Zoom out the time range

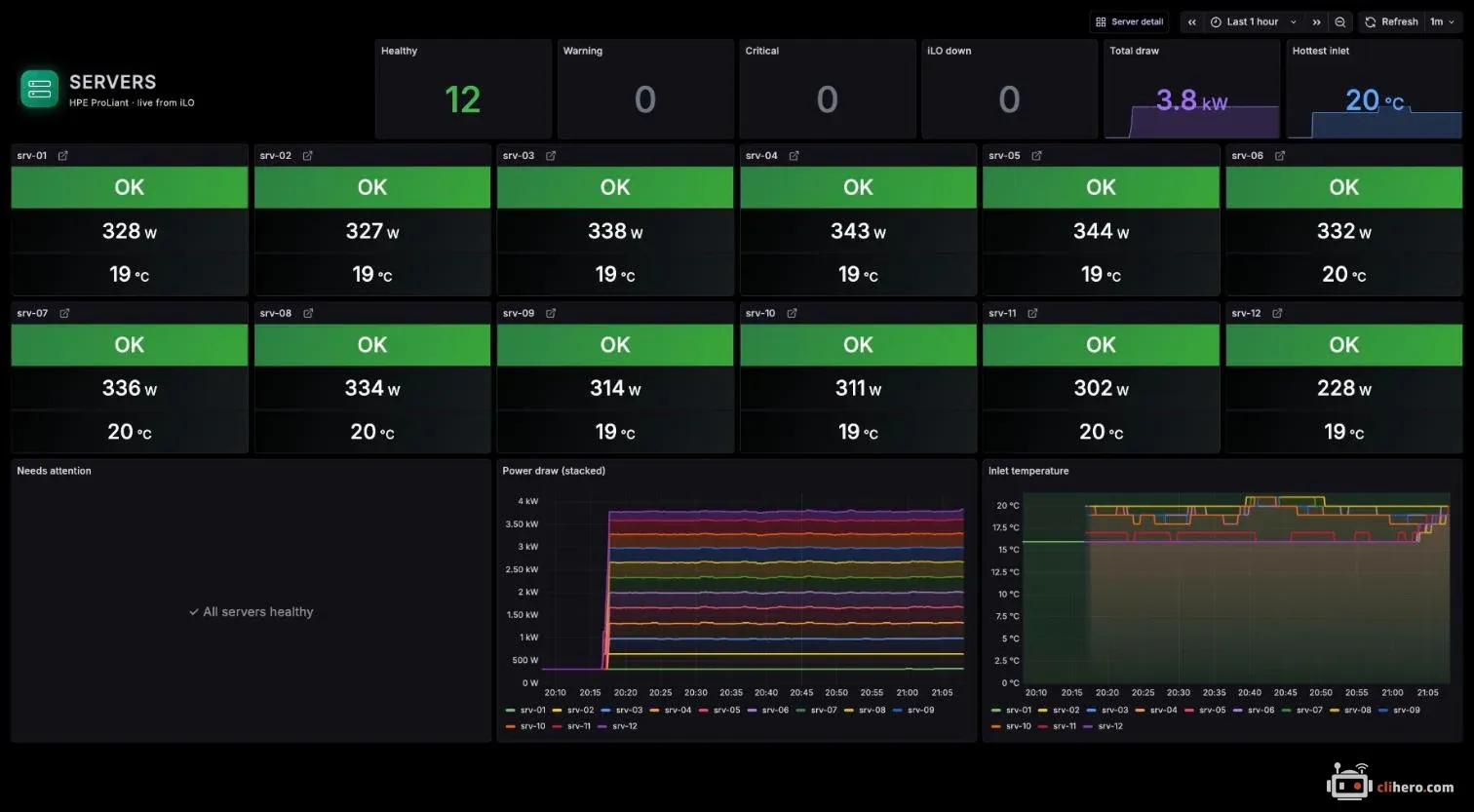point(1340,21)
